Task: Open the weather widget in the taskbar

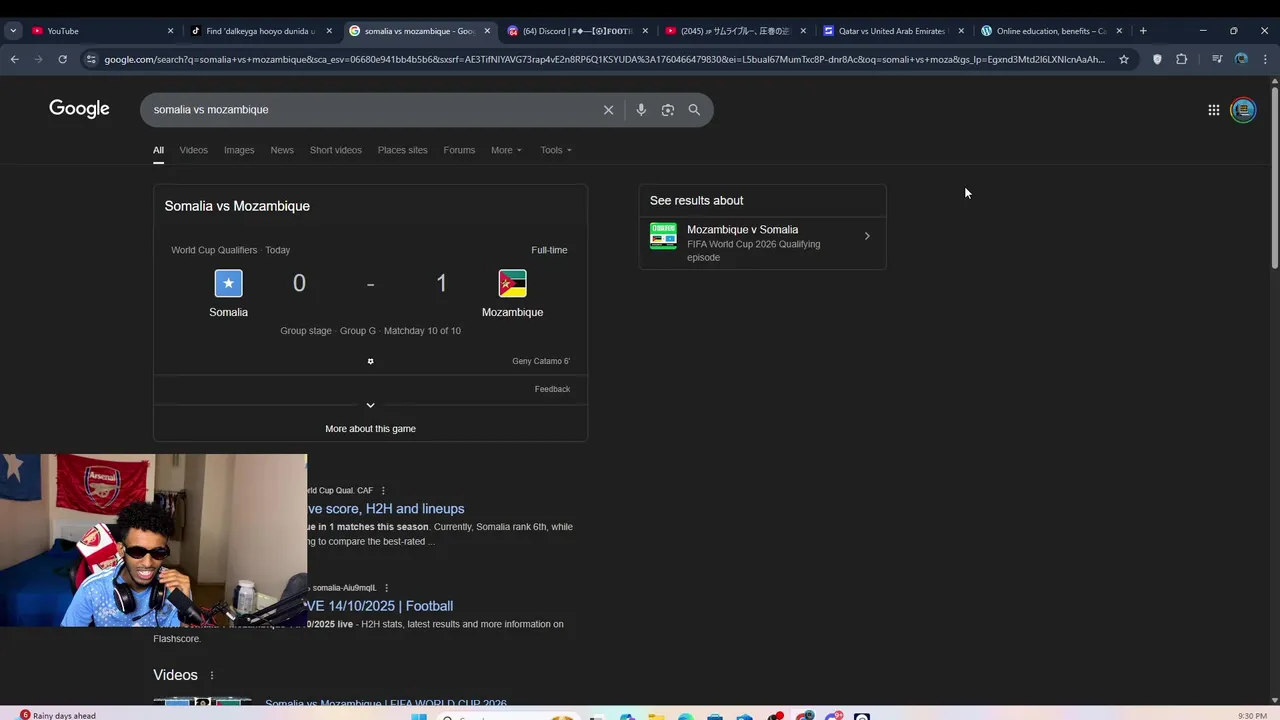Action: pyautogui.click(x=58, y=715)
